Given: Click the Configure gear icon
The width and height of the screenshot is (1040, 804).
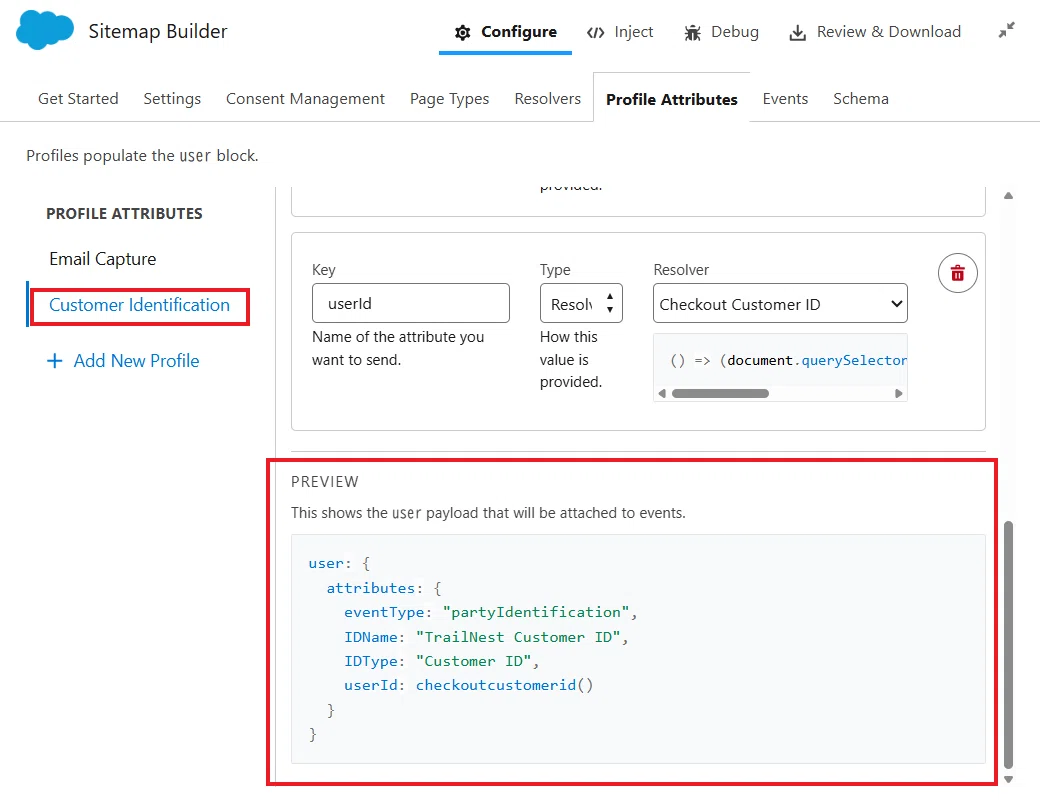Looking at the screenshot, I should [x=462, y=33].
